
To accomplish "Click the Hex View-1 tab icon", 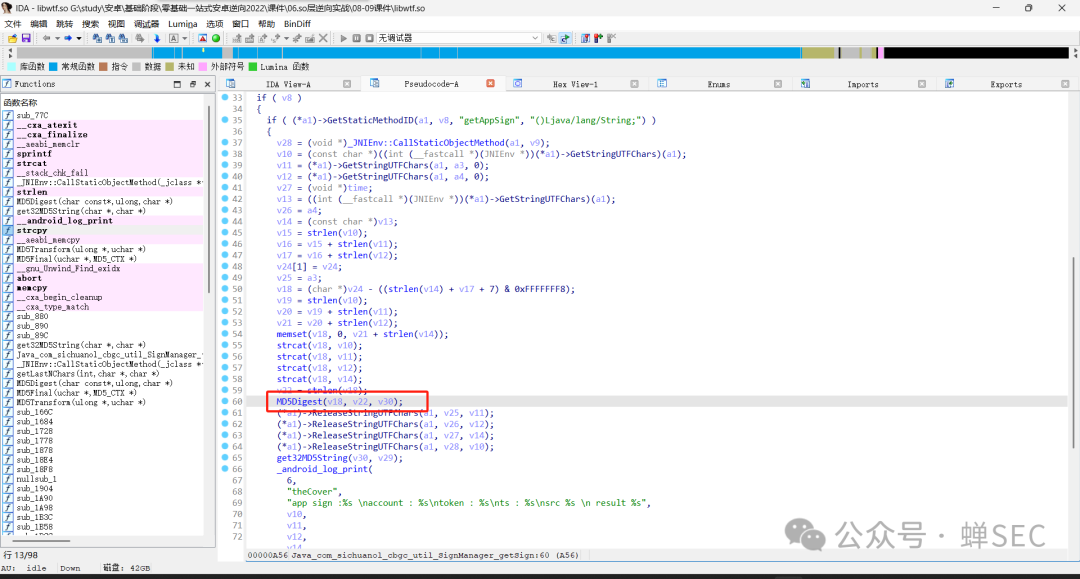I will tap(517, 83).
